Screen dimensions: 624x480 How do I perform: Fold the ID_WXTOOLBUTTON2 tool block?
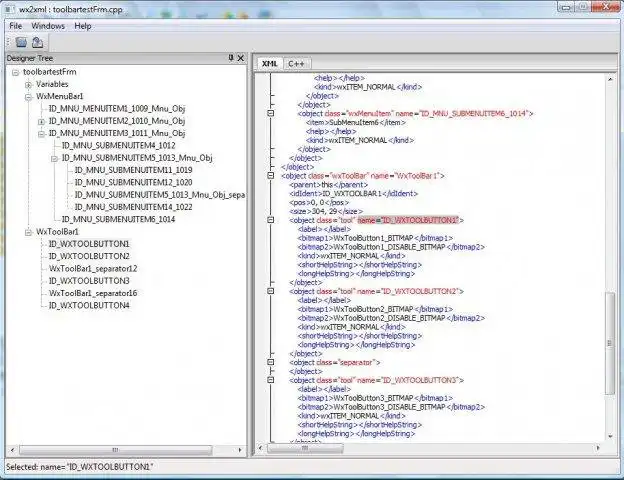271,290
